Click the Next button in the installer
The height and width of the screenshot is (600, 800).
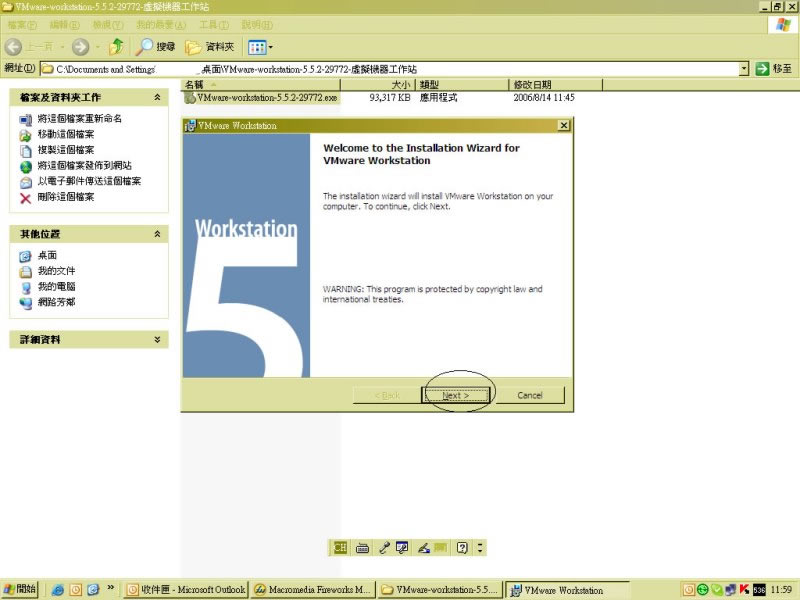[455, 395]
